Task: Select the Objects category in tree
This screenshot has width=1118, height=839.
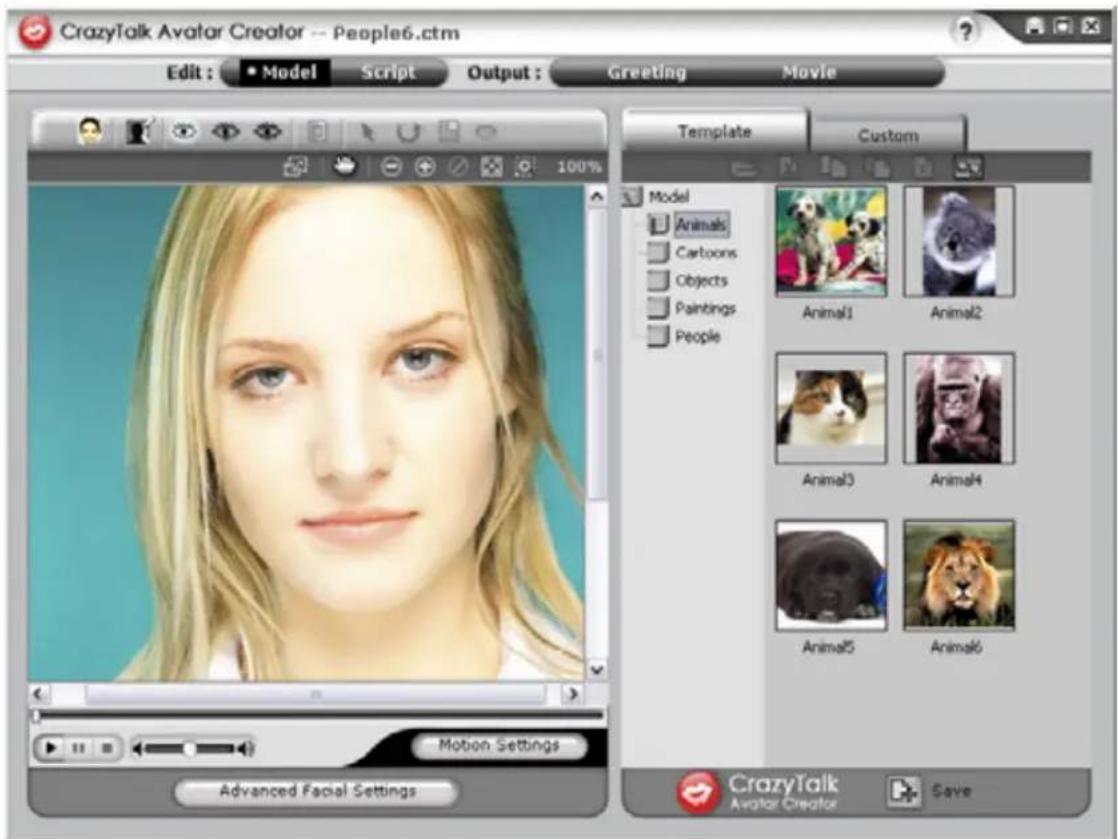Action: [x=701, y=280]
